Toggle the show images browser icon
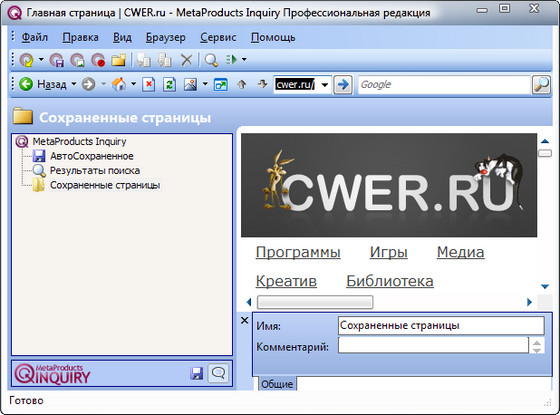The image size is (560, 415). tap(190, 85)
